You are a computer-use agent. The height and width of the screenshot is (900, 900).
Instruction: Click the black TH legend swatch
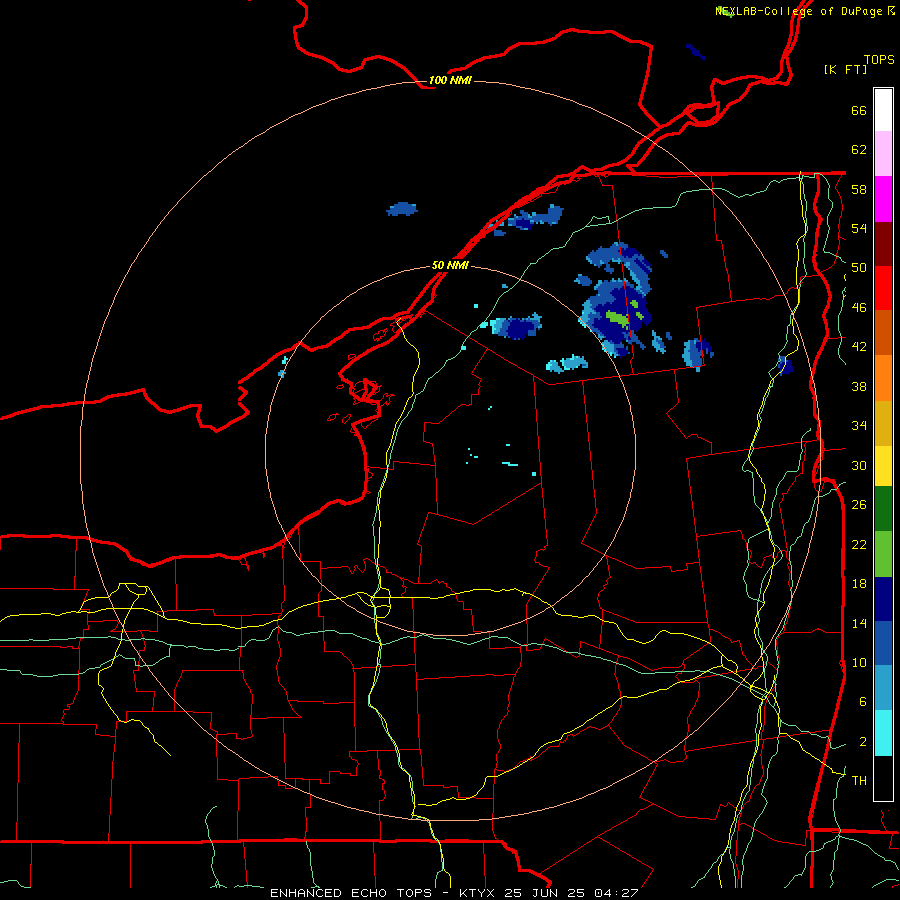pos(883,778)
